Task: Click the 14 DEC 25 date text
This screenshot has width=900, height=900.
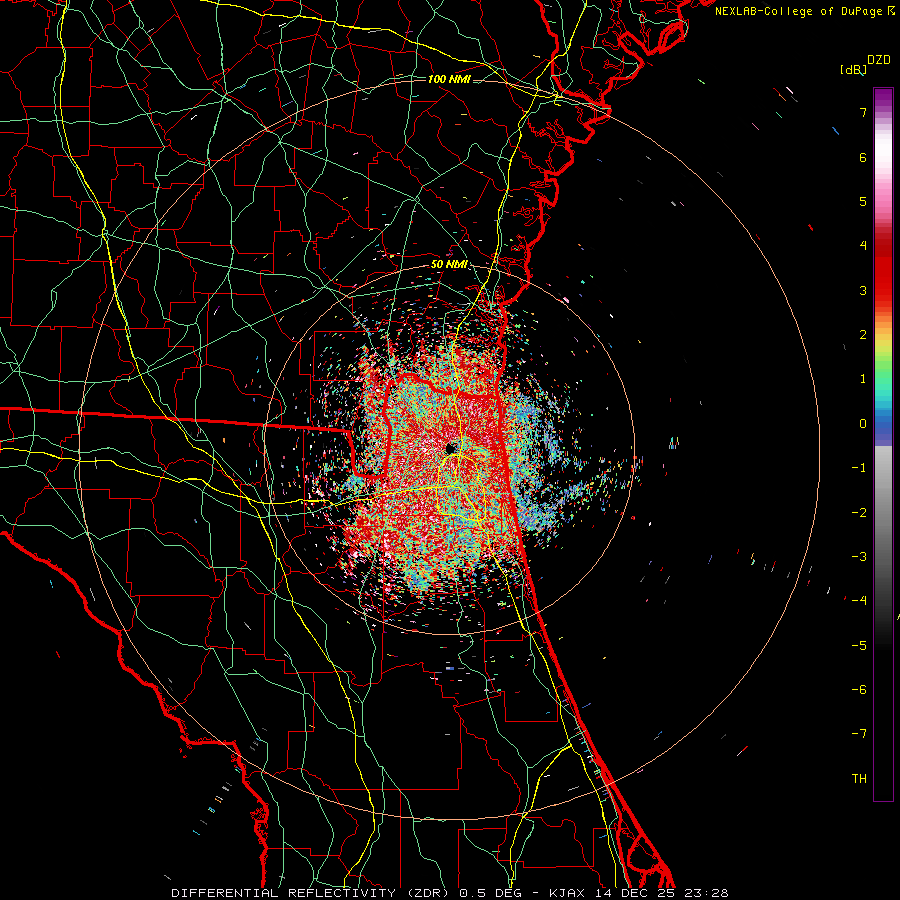Action: [635, 893]
